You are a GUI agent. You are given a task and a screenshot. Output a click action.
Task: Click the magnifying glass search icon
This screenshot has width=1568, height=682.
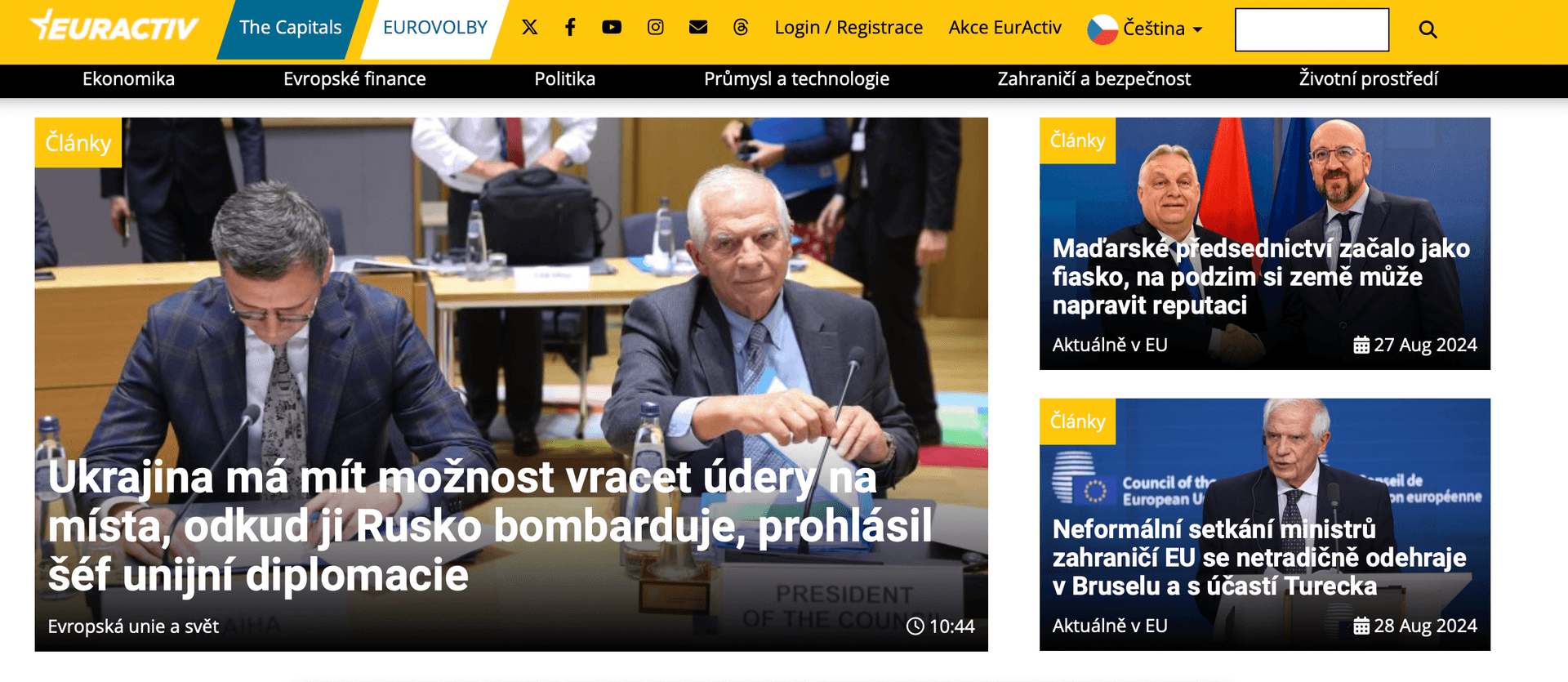tap(1428, 29)
